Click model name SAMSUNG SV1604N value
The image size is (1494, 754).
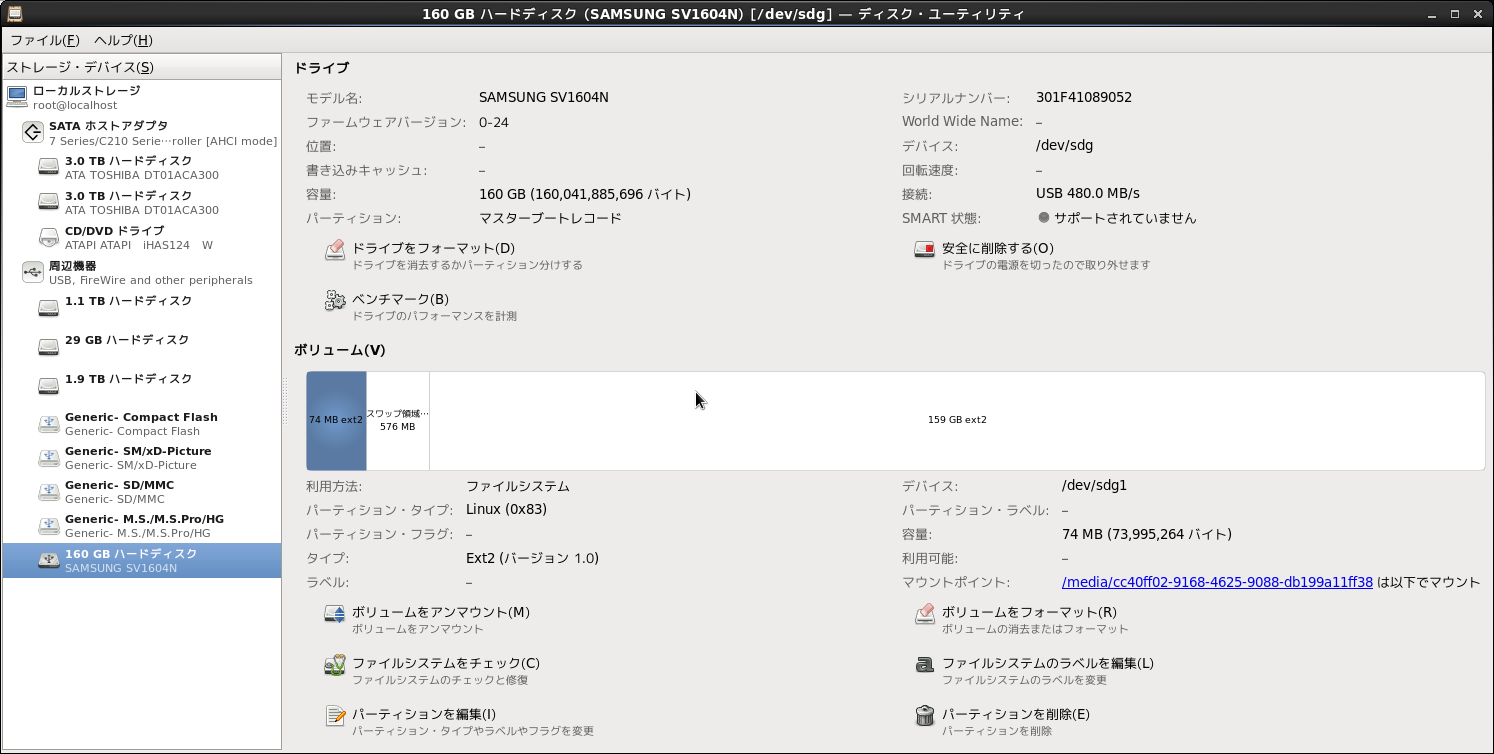click(x=544, y=97)
